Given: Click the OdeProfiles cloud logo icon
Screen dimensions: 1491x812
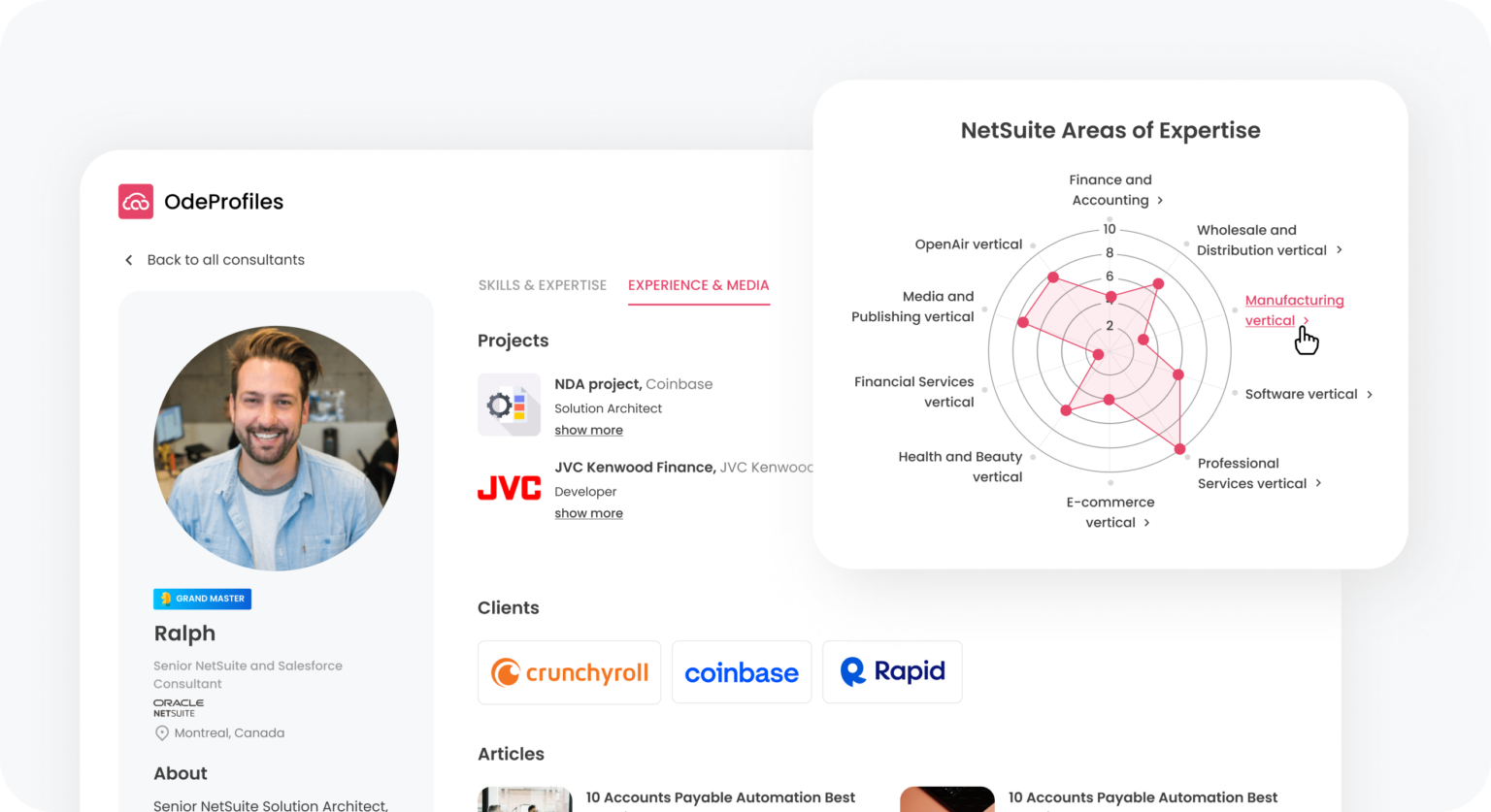Looking at the screenshot, I should coord(136,202).
